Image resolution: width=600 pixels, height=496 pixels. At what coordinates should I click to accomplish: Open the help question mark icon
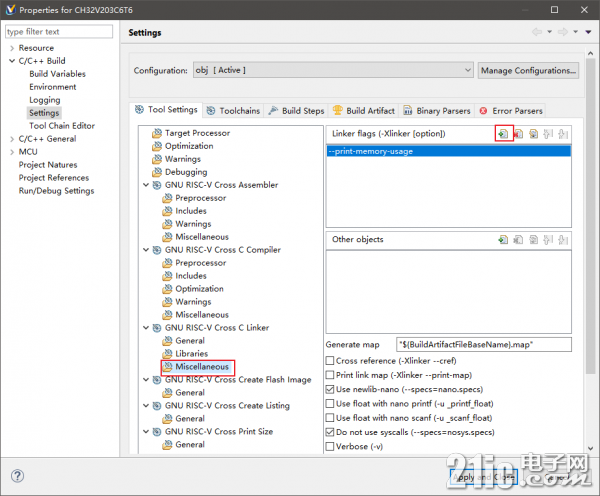tap(17, 476)
